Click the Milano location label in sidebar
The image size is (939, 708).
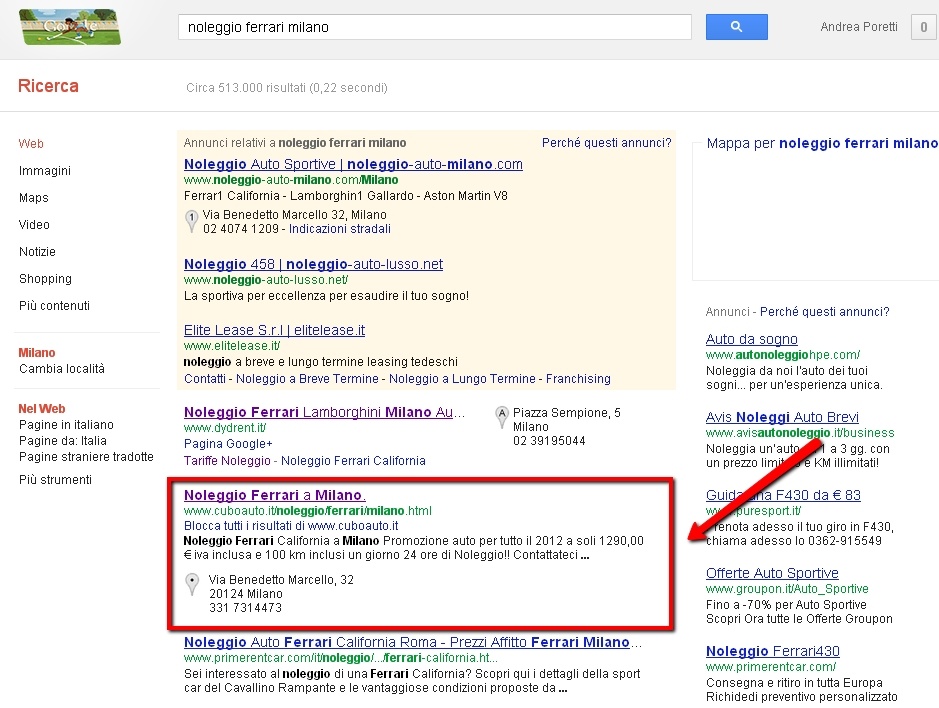click(x=37, y=353)
